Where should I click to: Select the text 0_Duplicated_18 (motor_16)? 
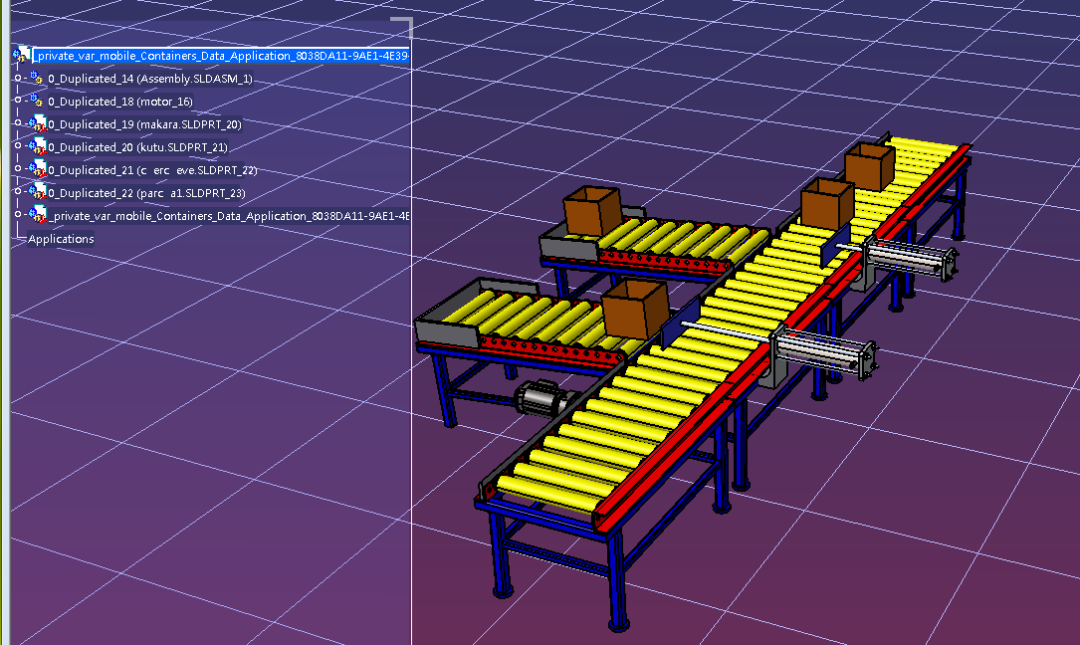pyautogui.click(x=121, y=101)
